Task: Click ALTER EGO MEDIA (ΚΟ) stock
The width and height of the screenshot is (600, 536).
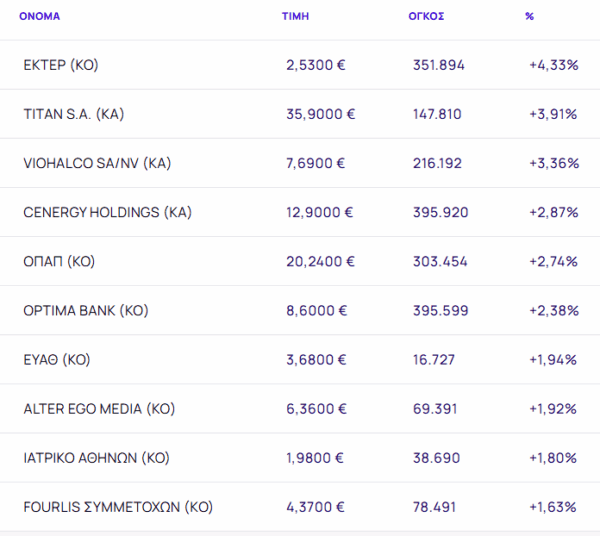Action: tap(99, 408)
